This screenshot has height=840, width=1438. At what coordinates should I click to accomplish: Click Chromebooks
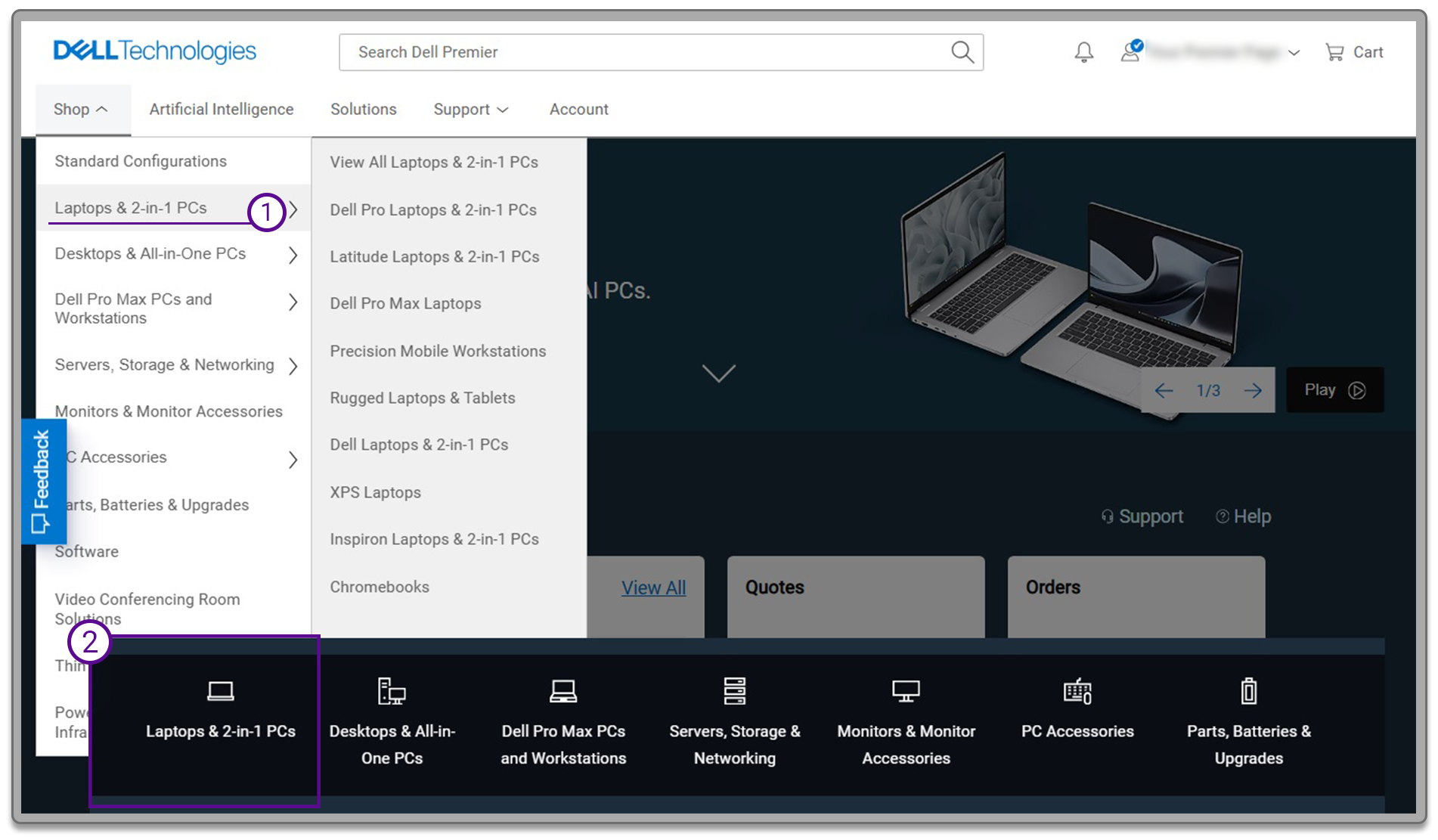(380, 587)
